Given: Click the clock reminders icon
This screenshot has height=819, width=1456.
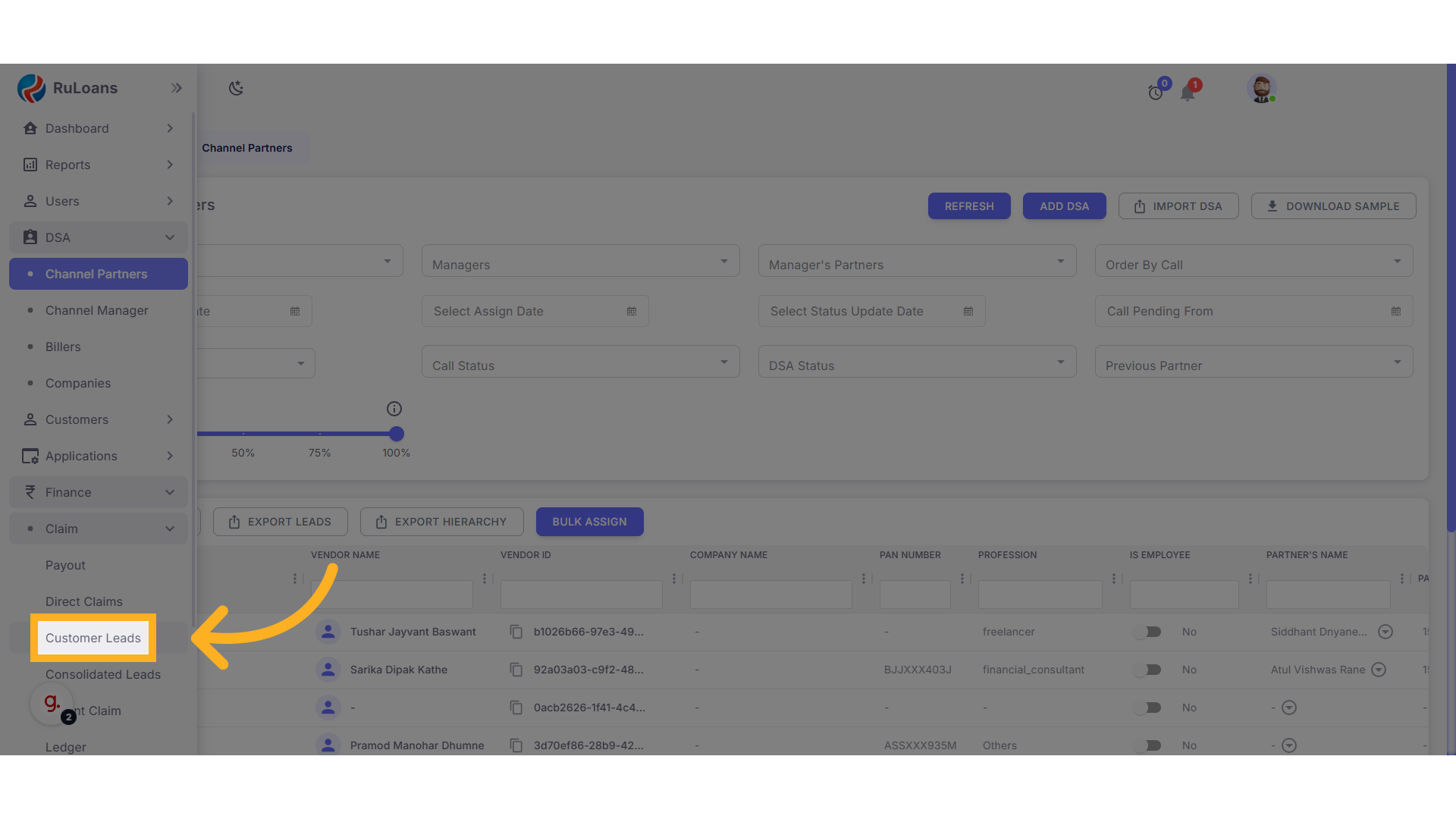Looking at the screenshot, I should [1155, 93].
